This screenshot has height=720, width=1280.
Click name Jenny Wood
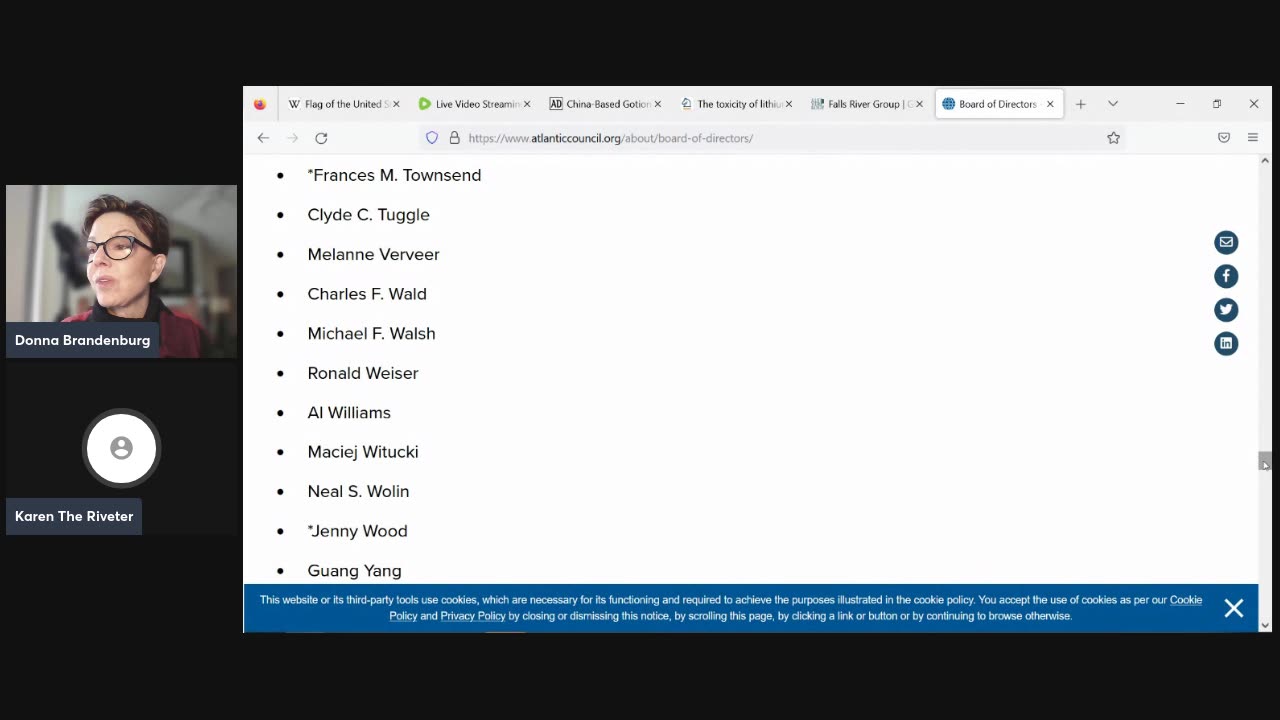(360, 531)
